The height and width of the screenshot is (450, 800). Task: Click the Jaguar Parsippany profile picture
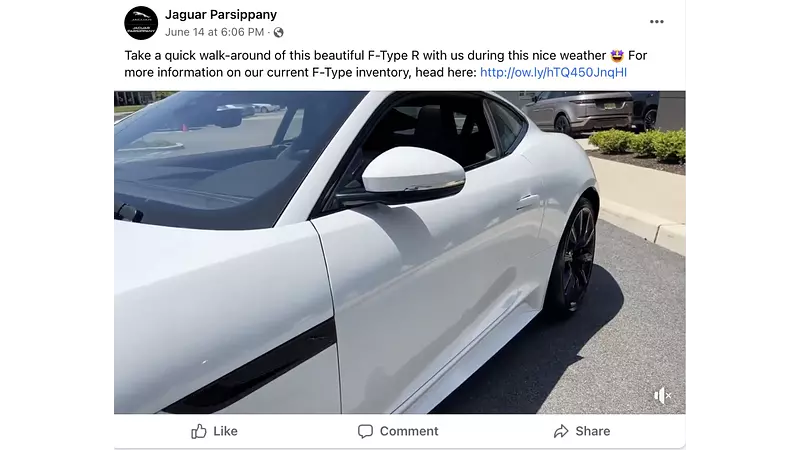coord(141,23)
